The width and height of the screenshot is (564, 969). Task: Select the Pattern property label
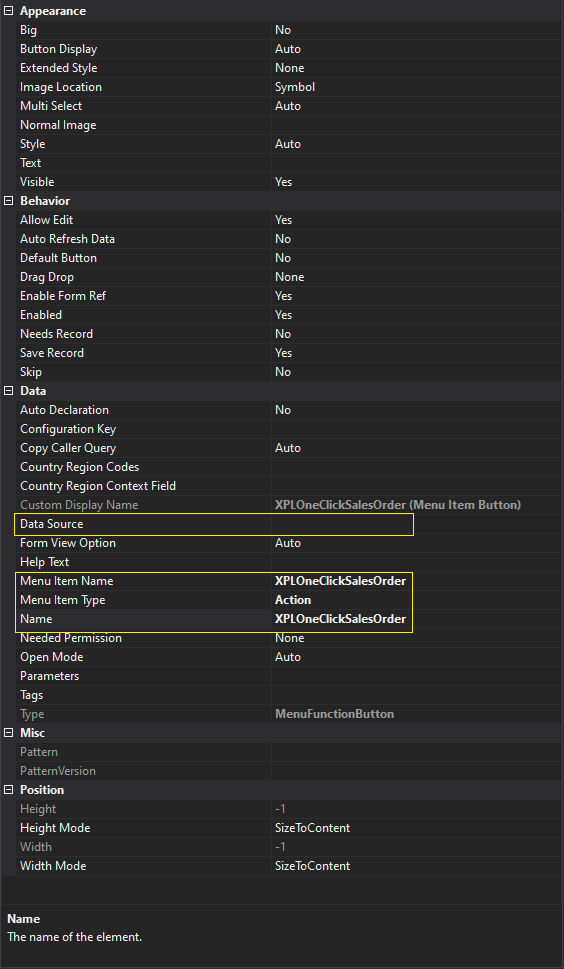tap(39, 752)
